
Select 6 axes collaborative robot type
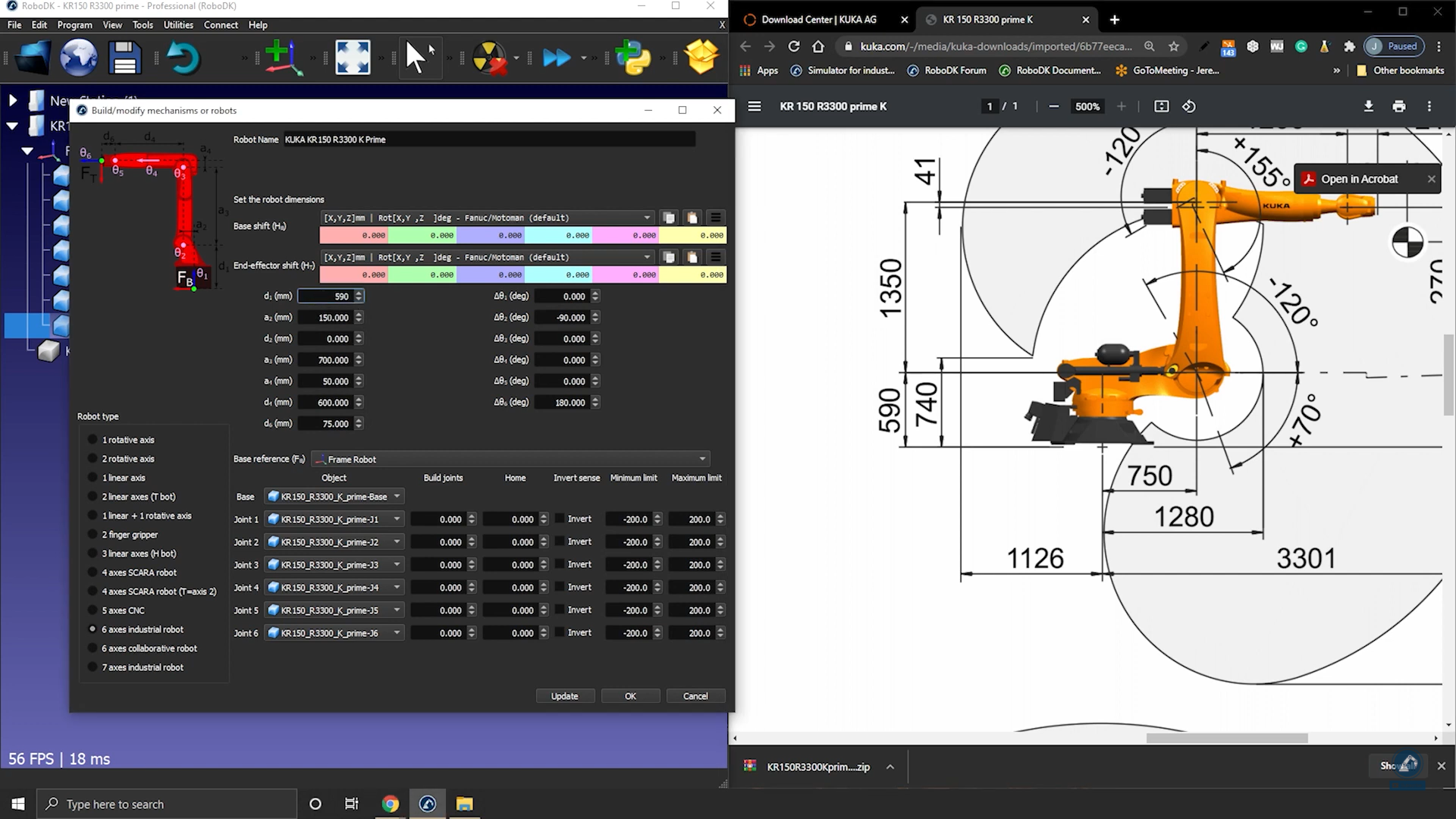pos(93,648)
